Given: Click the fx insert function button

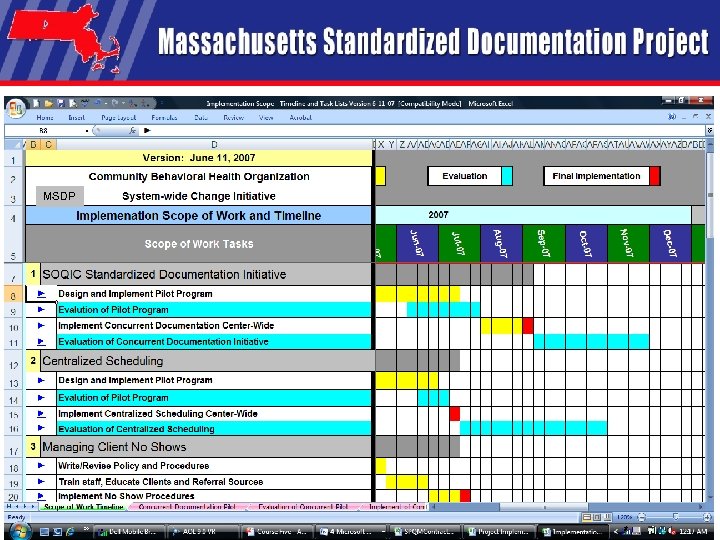Looking at the screenshot, I should point(132,130).
